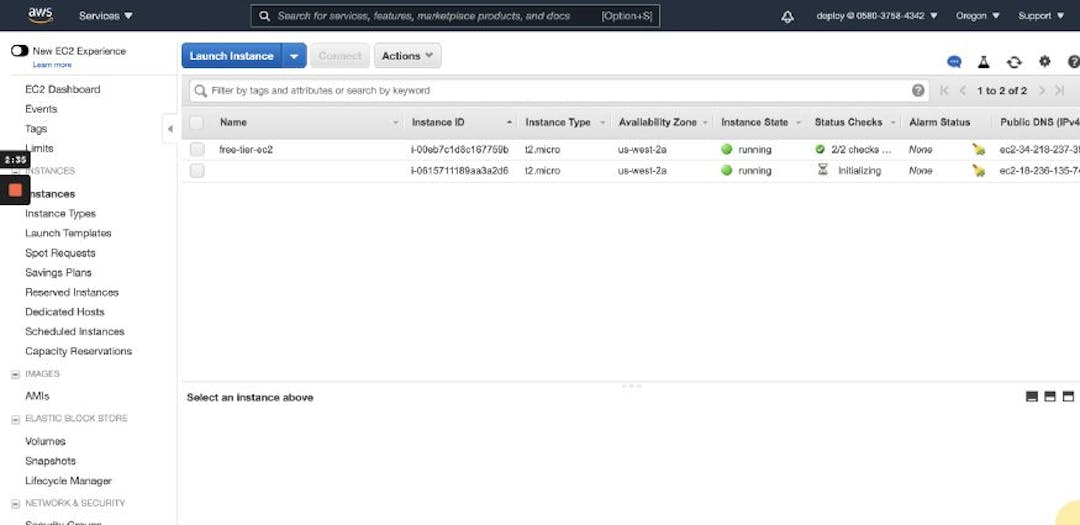Image resolution: width=1080 pixels, height=525 pixels.
Task: Open the Support menu
Action: coord(1040,16)
